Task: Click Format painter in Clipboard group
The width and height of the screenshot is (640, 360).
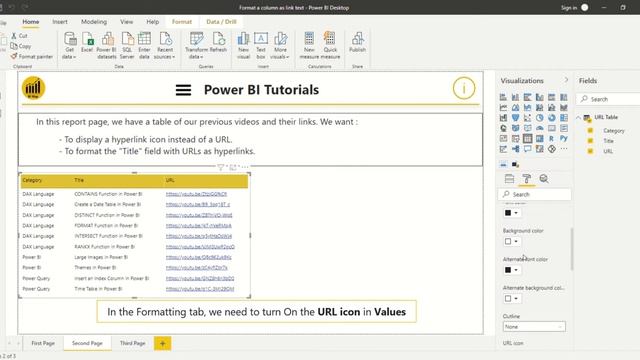Action: (x=32, y=56)
